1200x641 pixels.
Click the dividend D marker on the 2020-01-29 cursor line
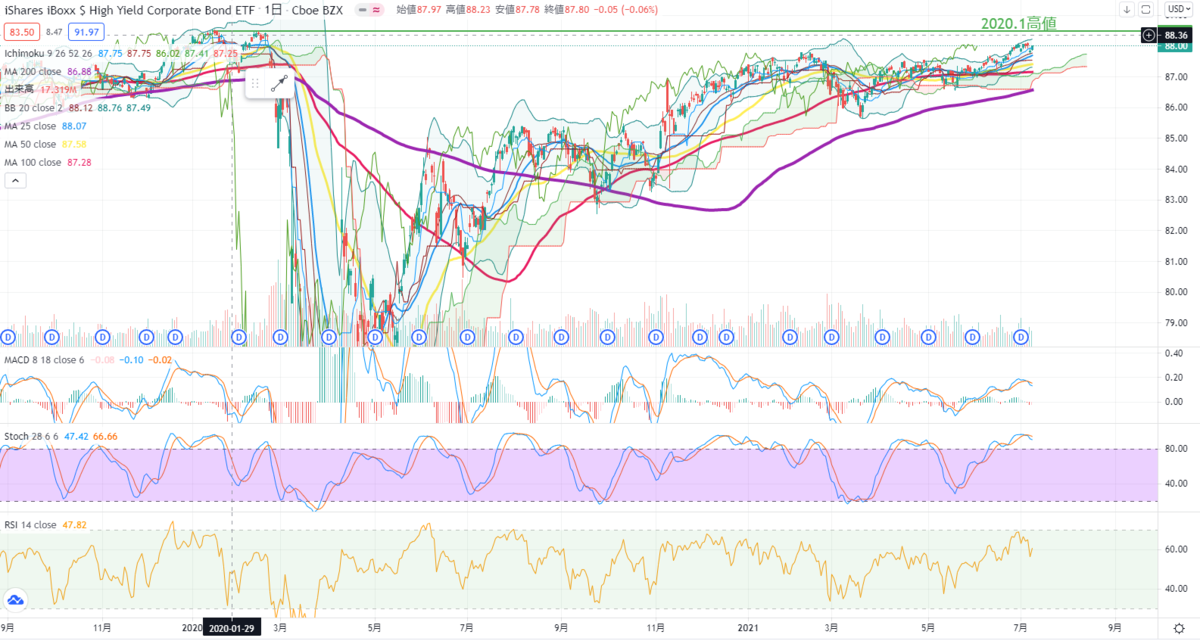click(x=238, y=338)
